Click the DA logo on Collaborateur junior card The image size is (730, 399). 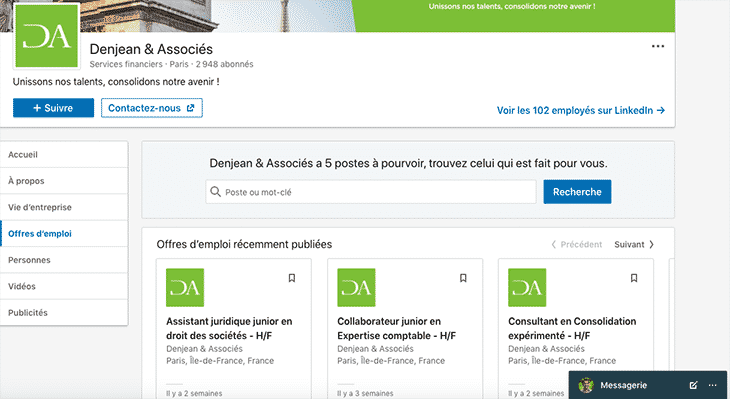click(x=356, y=287)
